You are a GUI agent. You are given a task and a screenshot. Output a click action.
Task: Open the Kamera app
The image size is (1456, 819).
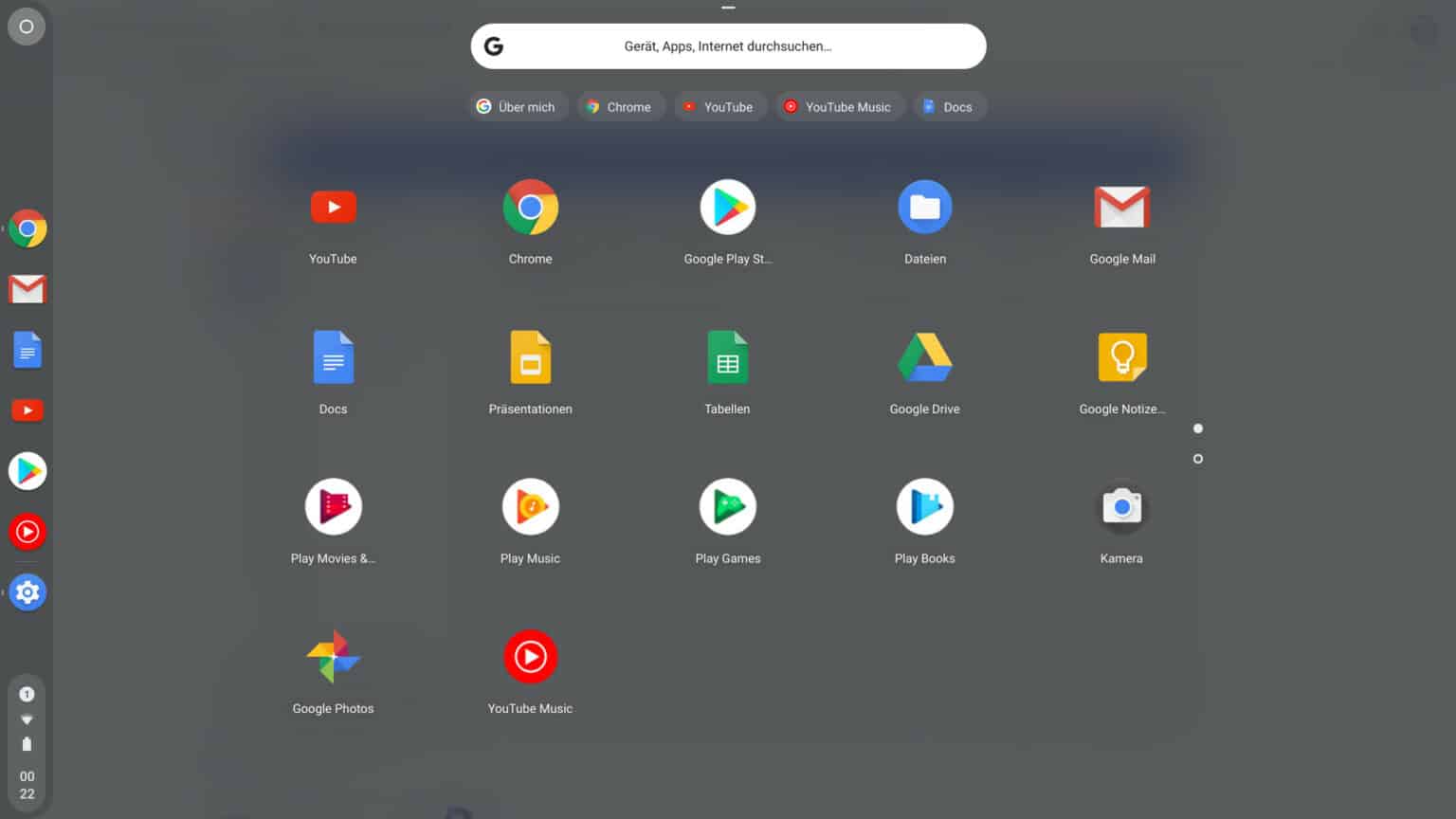(x=1122, y=507)
